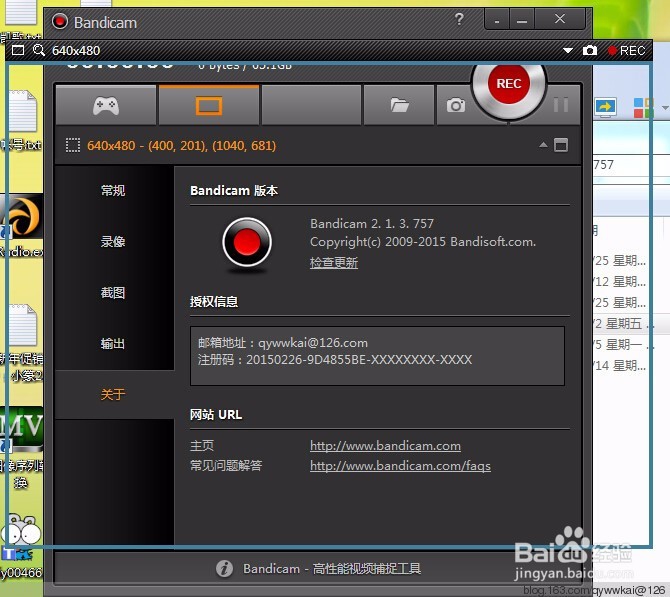Click the capture frame fullscreen rectangle icon
This screenshot has width=670, height=597.
[x=18, y=50]
